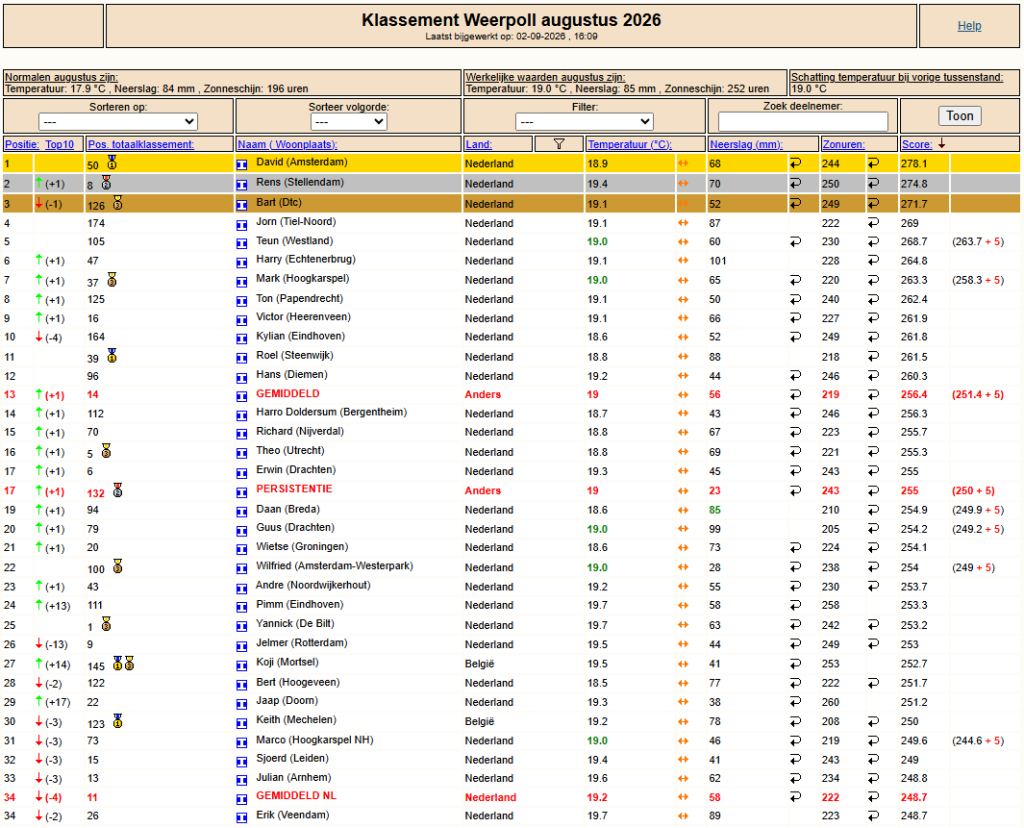The height and width of the screenshot is (828, 1024).
Task: Open the Filter dropdown
Action: 584,121
